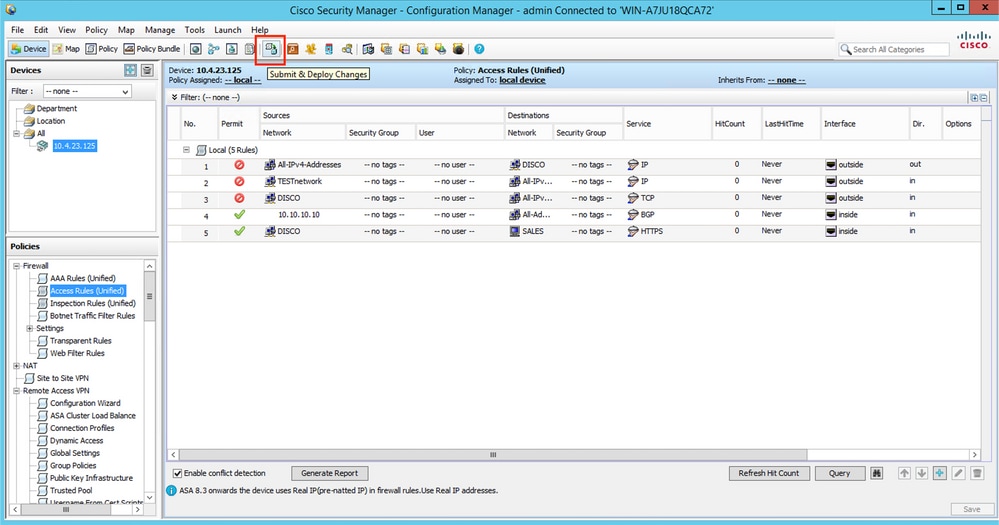Select Botnet Traffic Filter Rules policy
Screen dimensions: 999x525
[x=92, y=316]
